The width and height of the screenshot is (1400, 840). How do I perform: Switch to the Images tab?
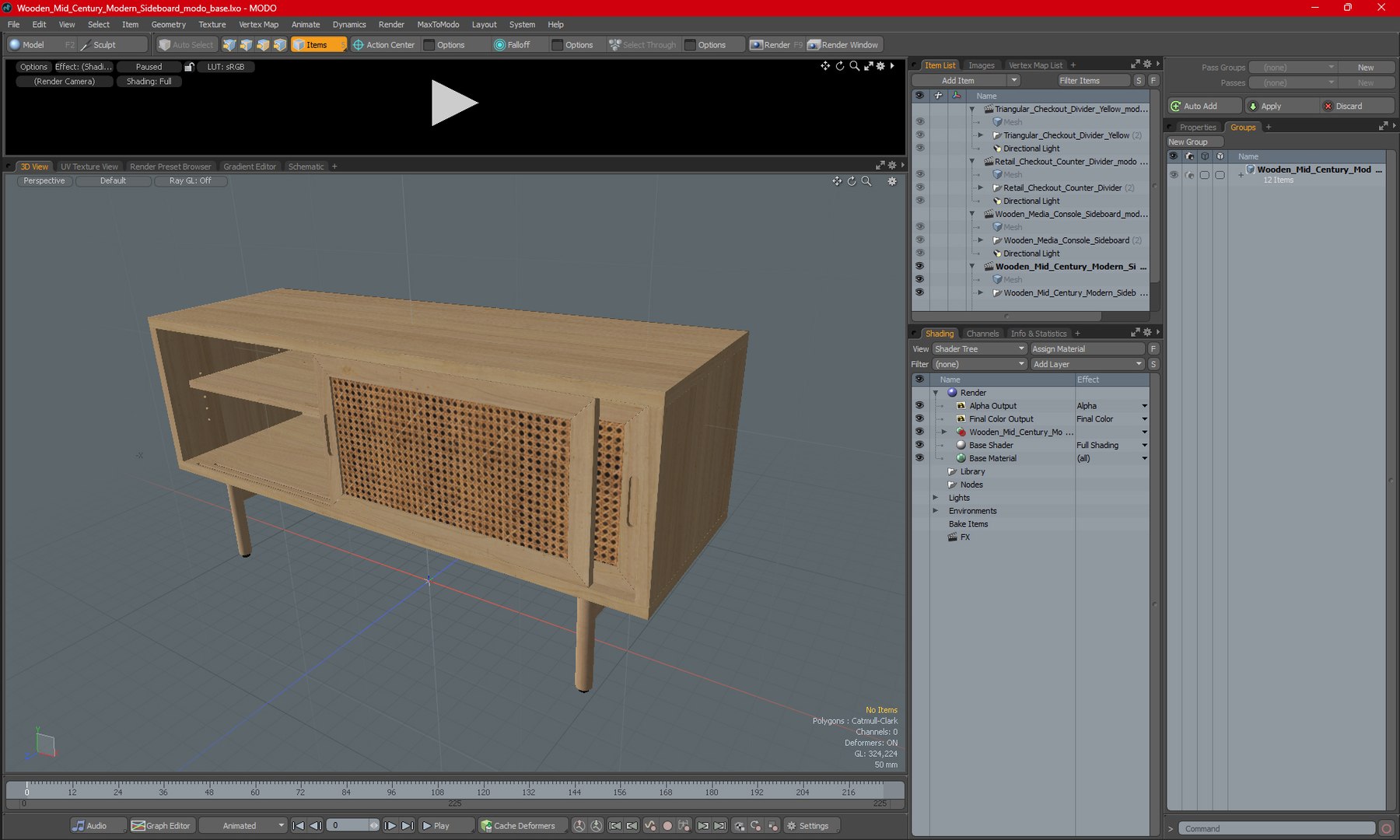point(981,65)
